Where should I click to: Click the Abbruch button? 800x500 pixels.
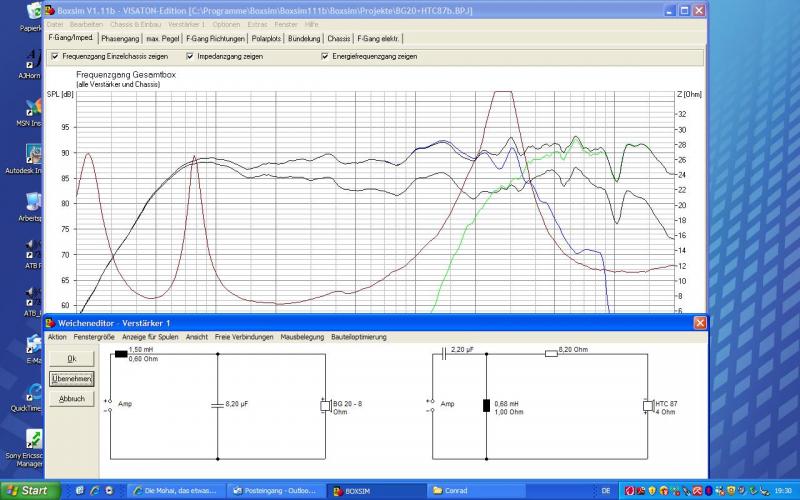tap(72, 398)
